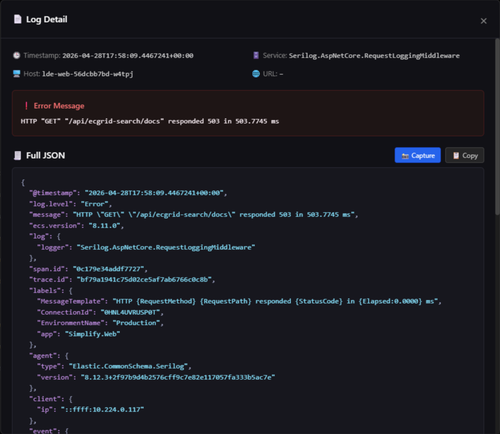Select host value lde-web-56dcbb7bd-w4tpj
Viewport: 500px width, 434px height.
(x=88, y=74)
